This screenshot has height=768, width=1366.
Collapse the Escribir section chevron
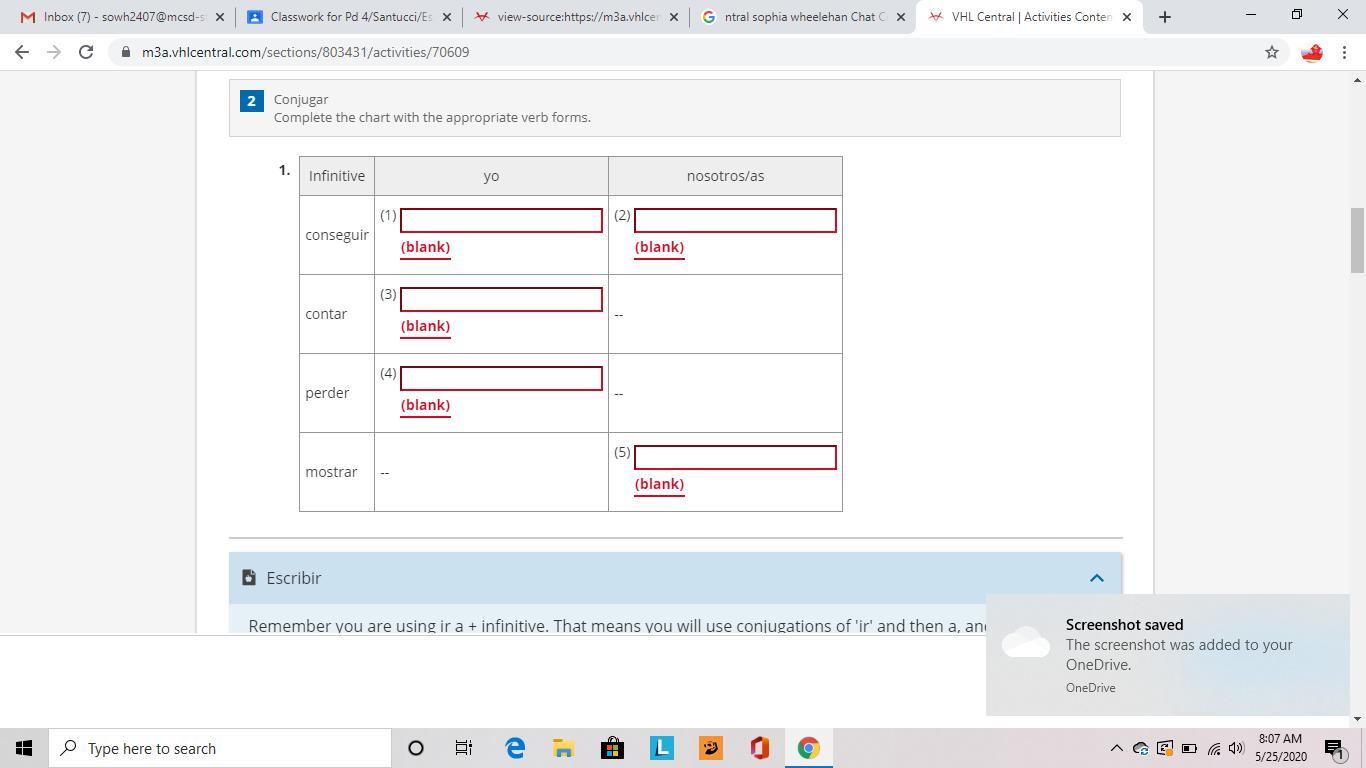1096,578
